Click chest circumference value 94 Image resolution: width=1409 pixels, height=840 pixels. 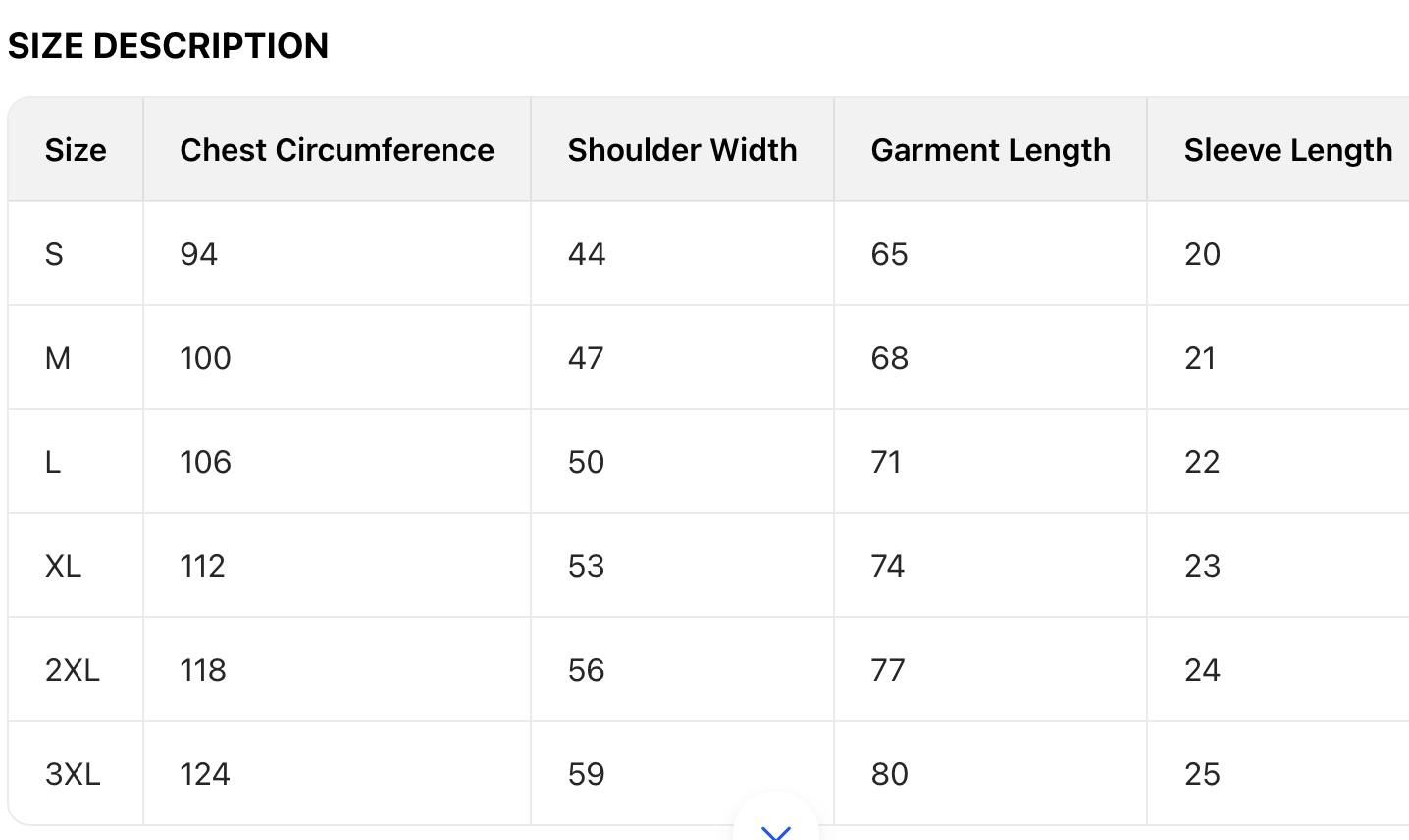tap(198, 254)
